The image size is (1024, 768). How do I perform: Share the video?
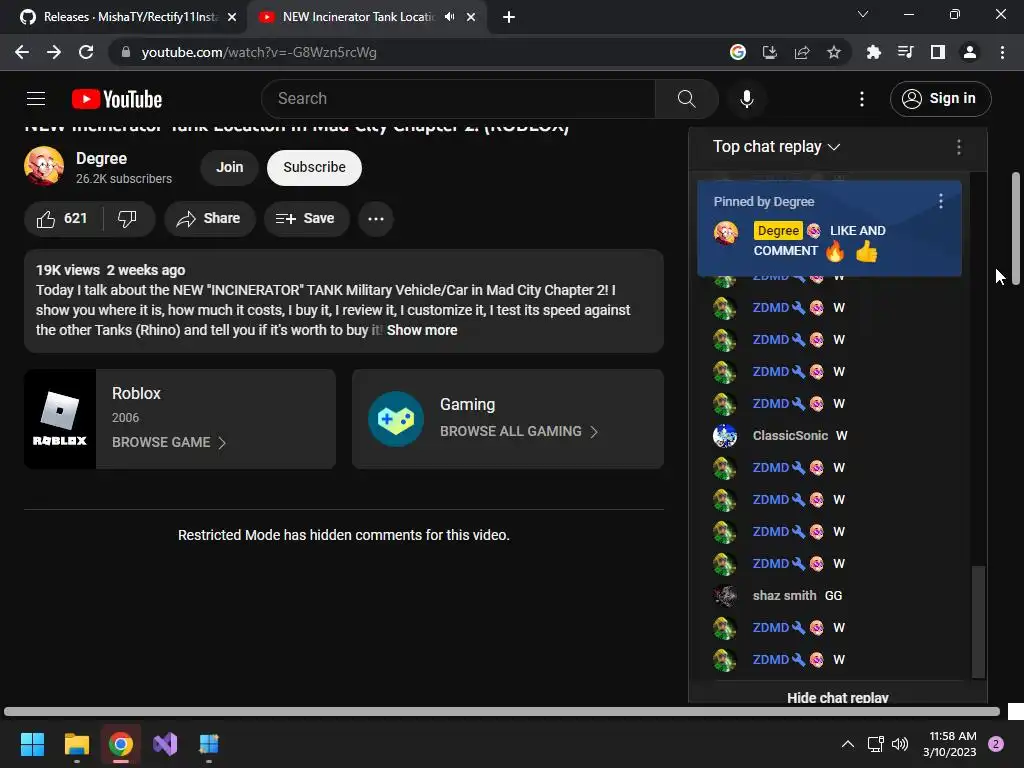[x=209, y=219]
